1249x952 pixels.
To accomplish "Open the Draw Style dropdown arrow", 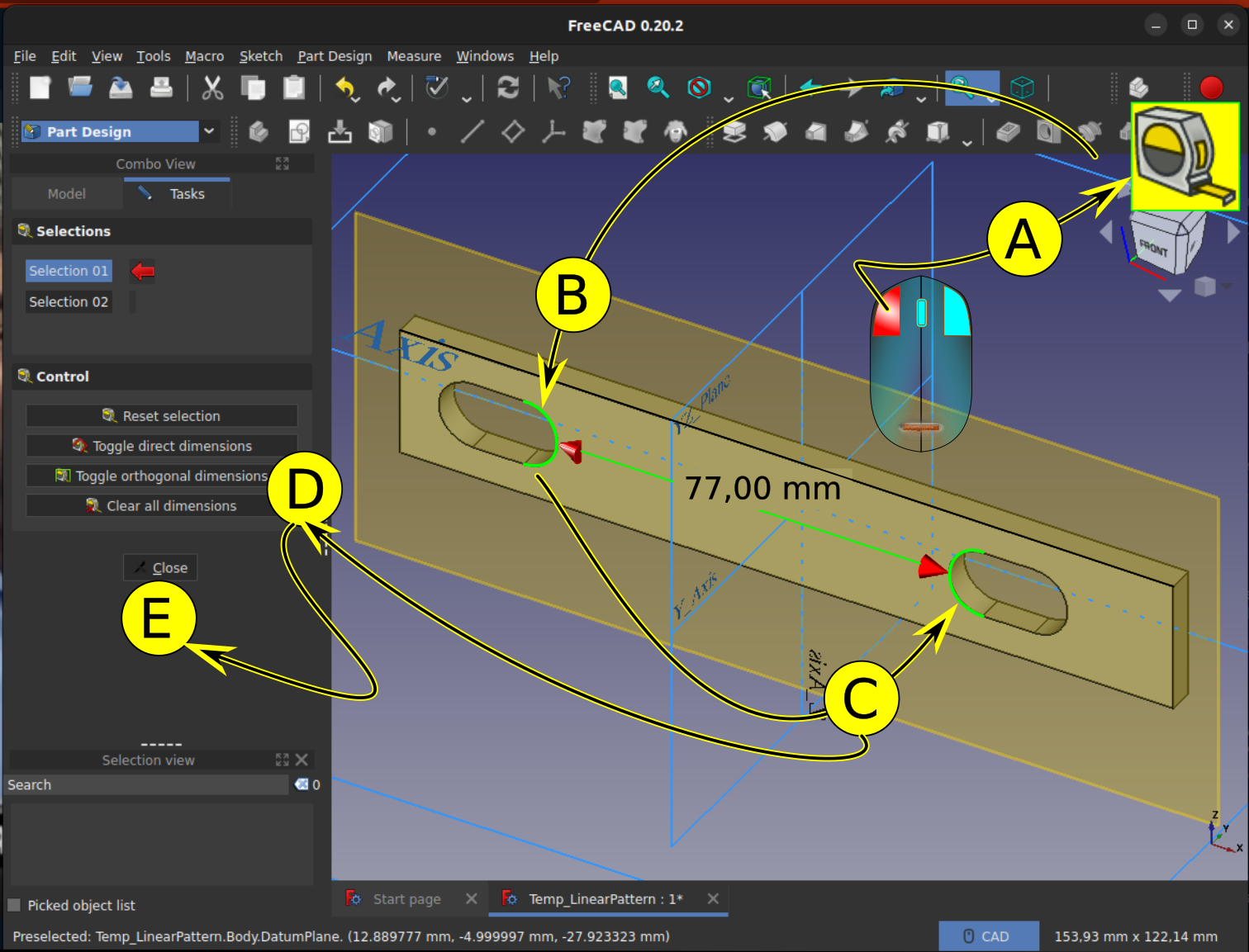I will (728, 99).
